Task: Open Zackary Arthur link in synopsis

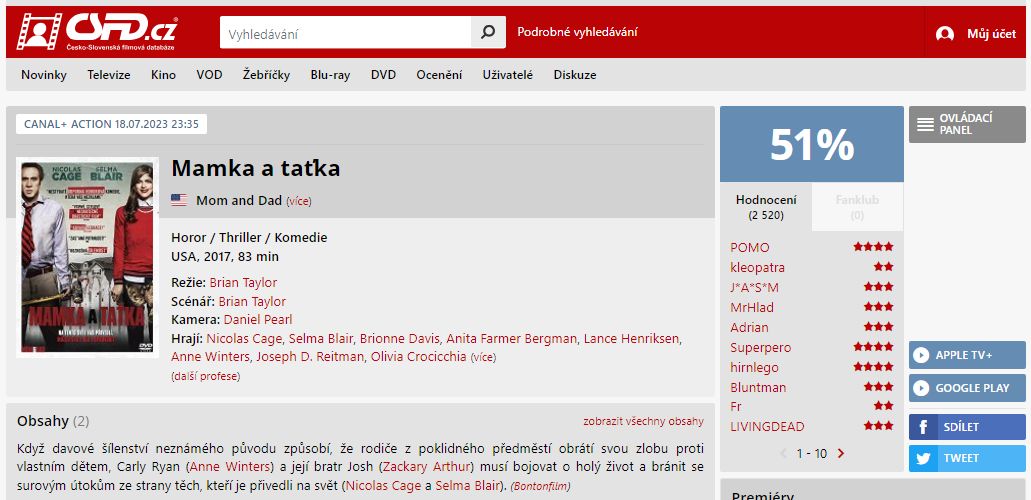Action: point(427,468)
